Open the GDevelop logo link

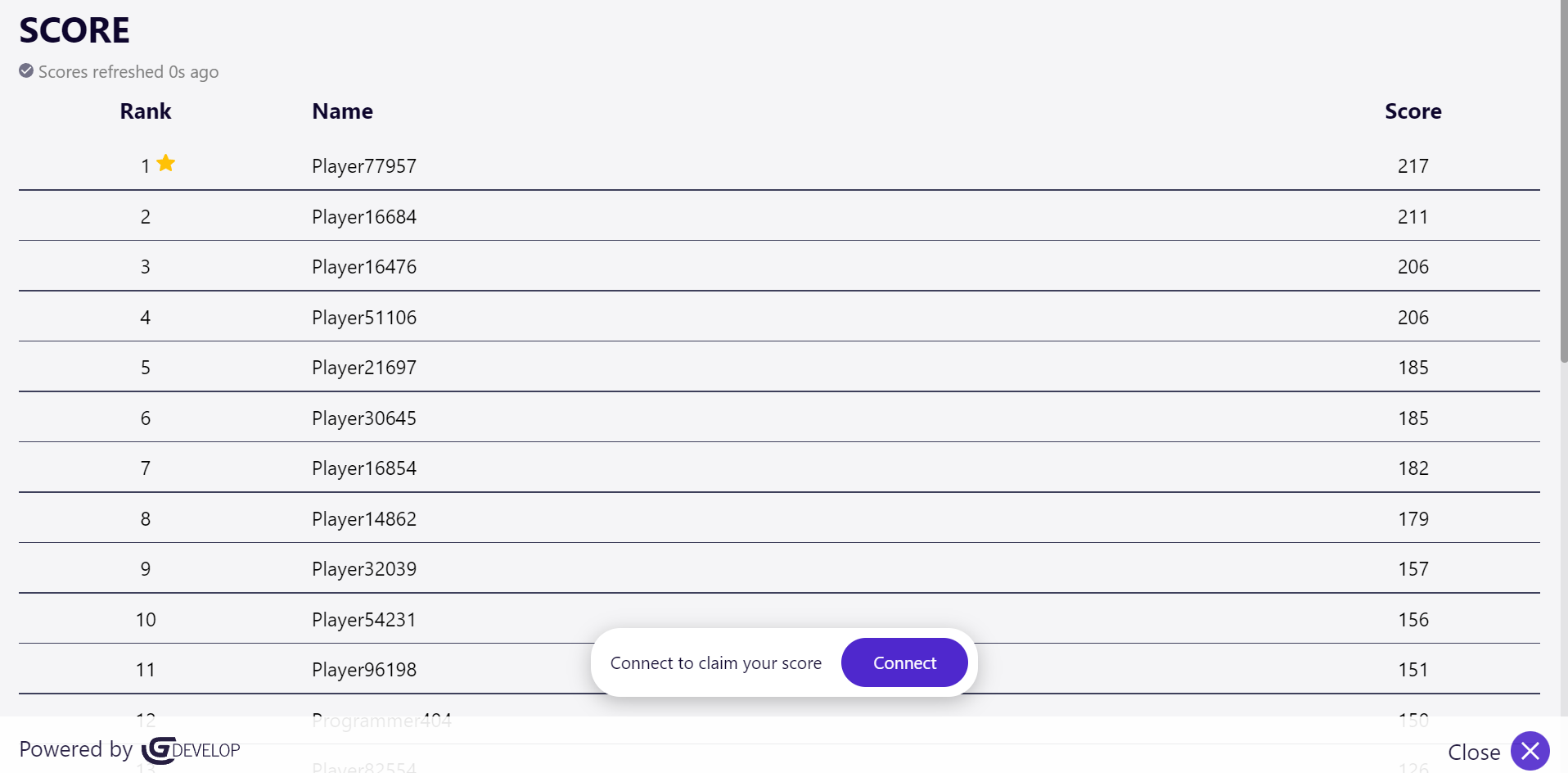click(191, 750)
